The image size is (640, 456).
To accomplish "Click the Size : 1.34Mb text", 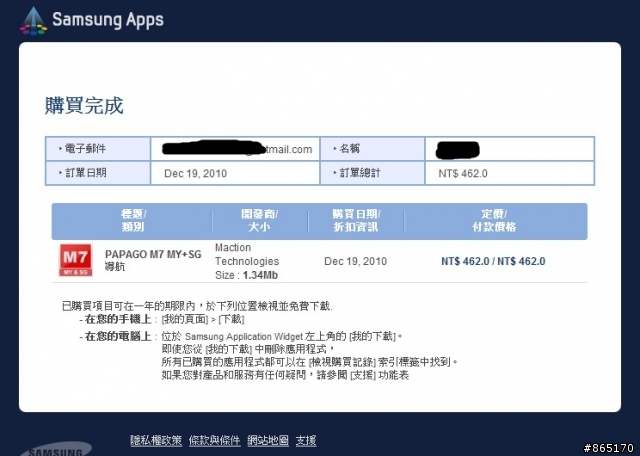I will click(246, 275).
